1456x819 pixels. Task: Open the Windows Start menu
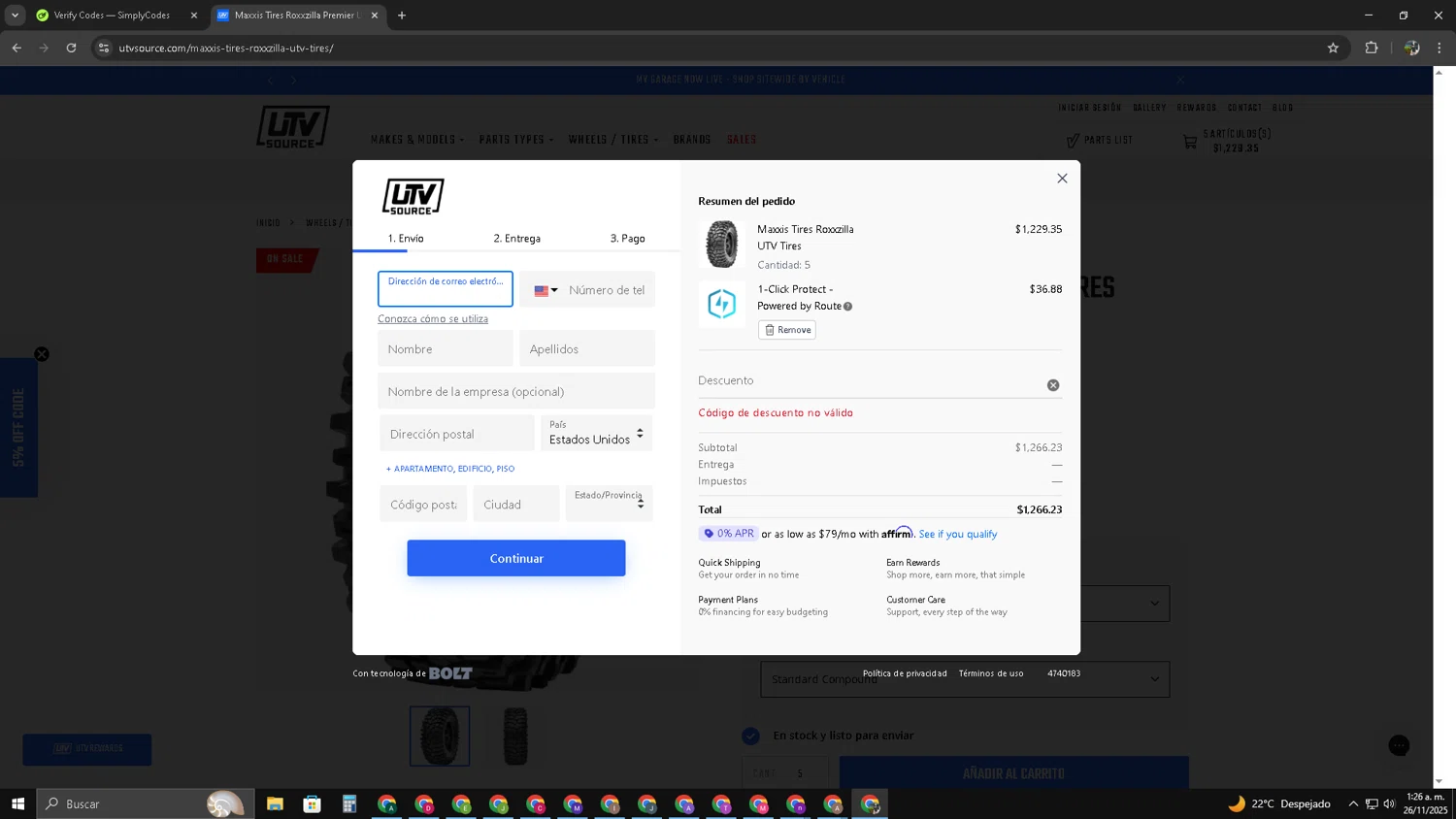pyautogui.click(x=17, y=803)
